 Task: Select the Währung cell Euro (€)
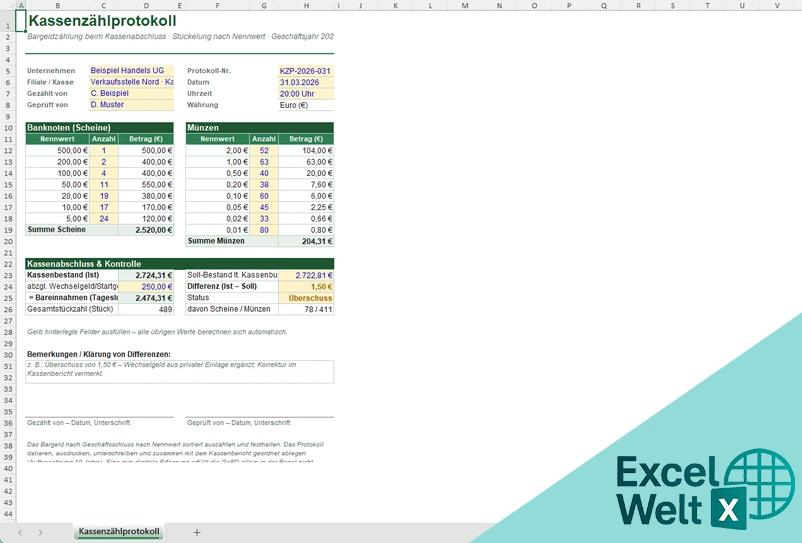306,105
